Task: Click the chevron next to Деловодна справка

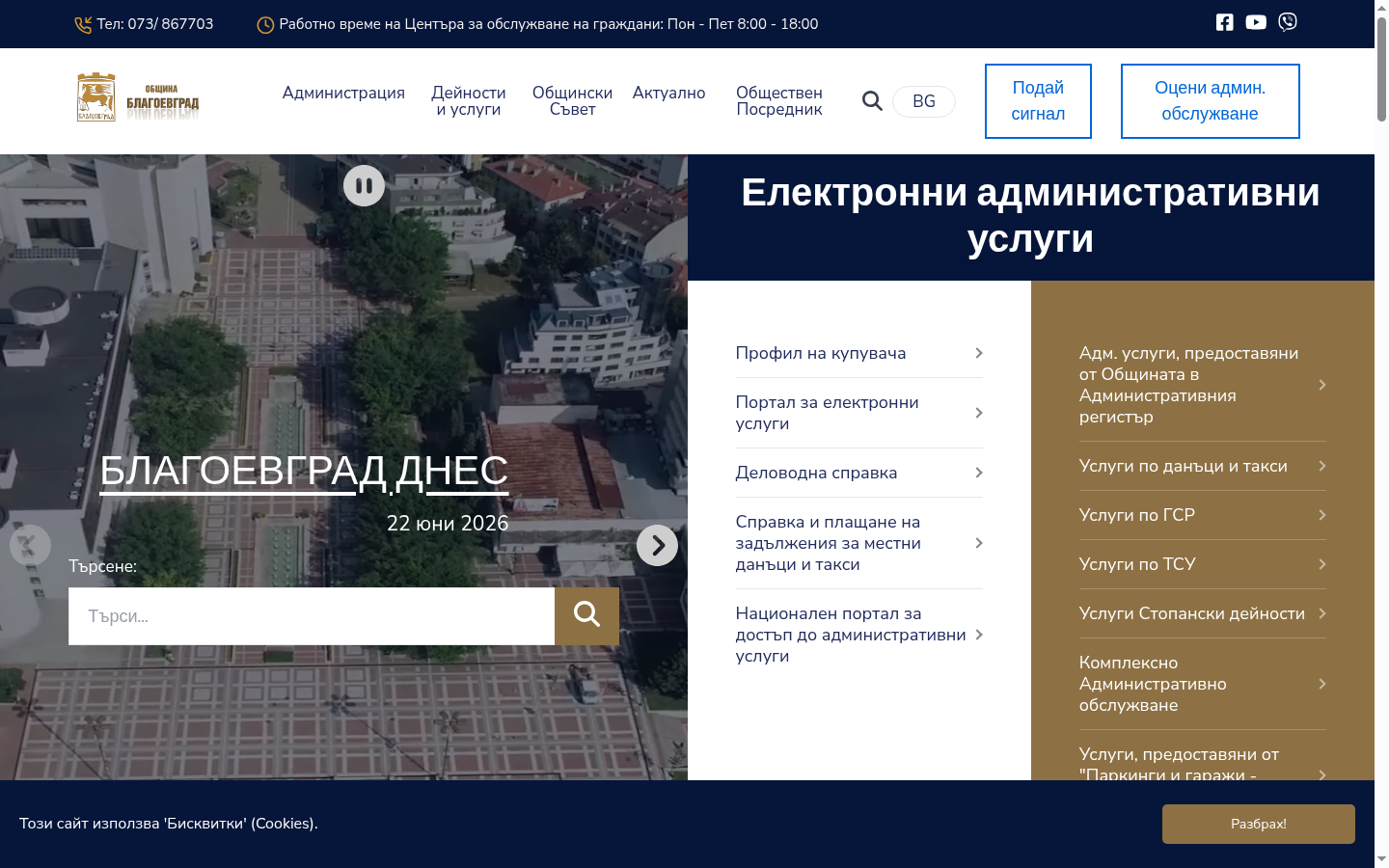Action: [978, 473]
